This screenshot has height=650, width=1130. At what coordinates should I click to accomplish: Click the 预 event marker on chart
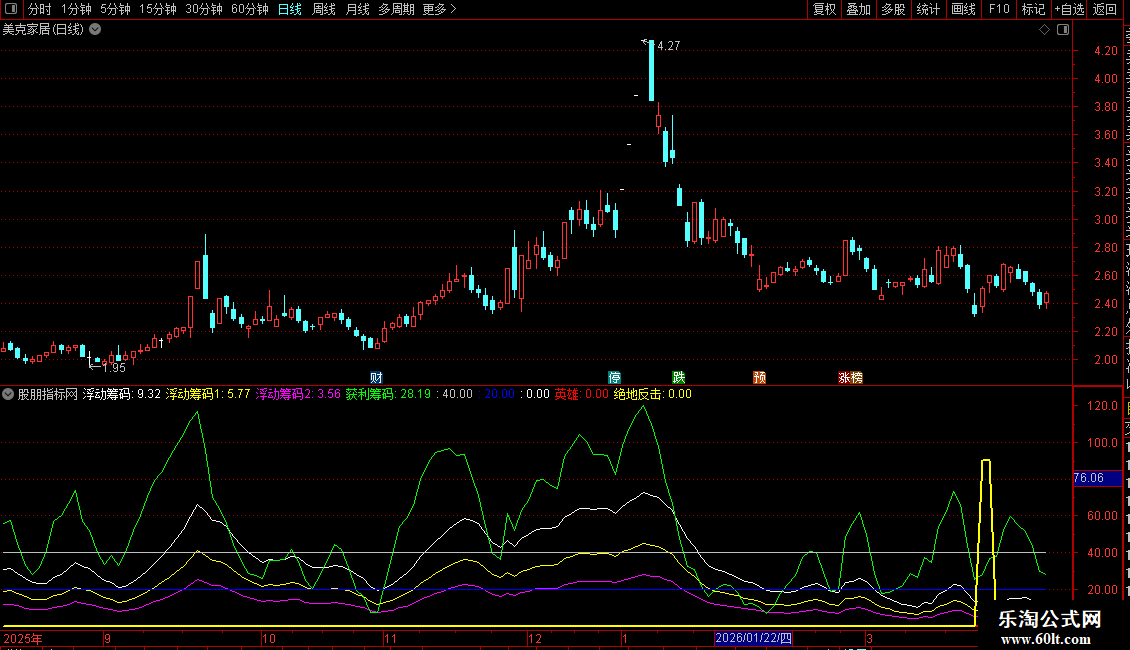[x=760, y=378]
